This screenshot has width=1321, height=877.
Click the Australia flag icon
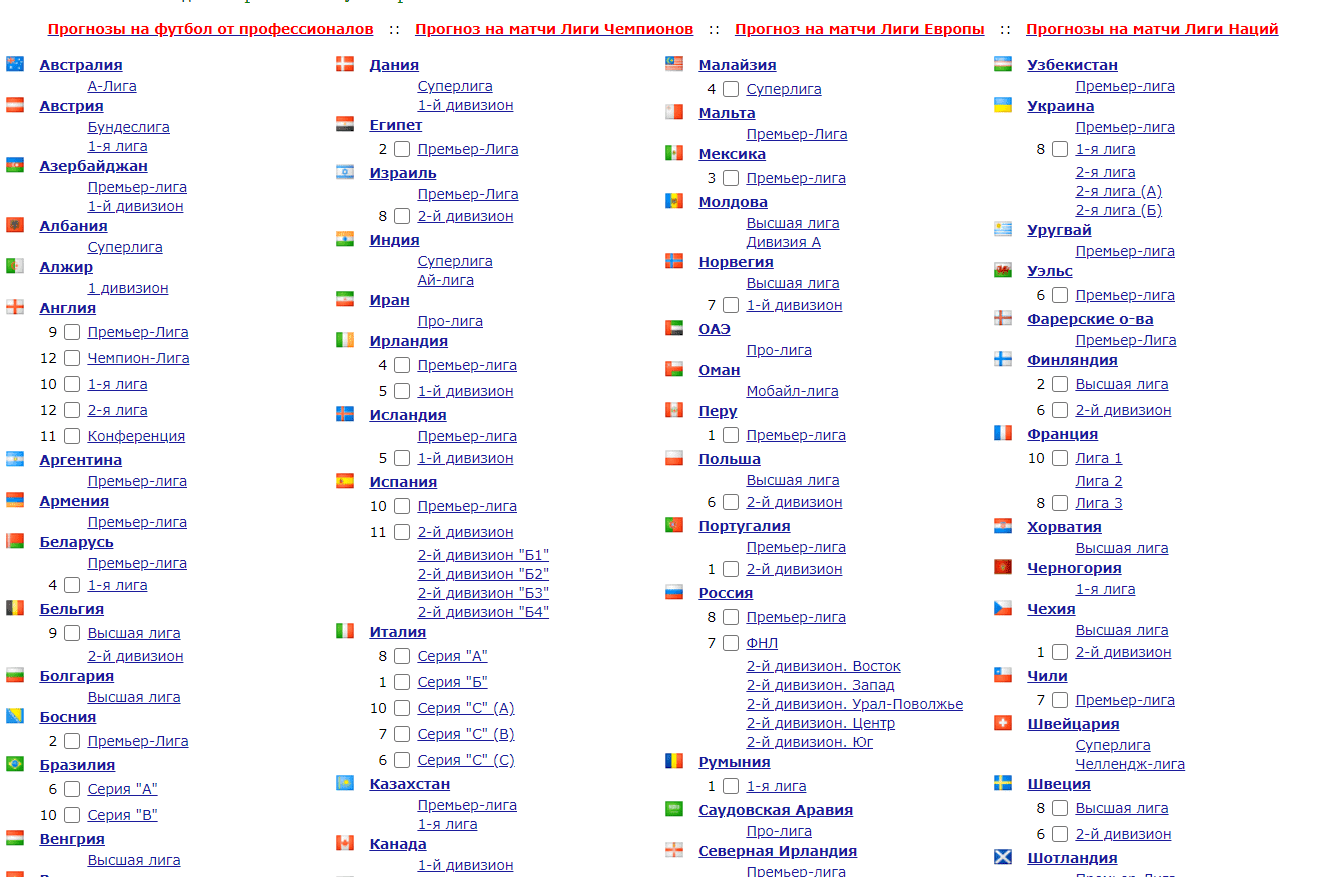[x=15, y=64]
